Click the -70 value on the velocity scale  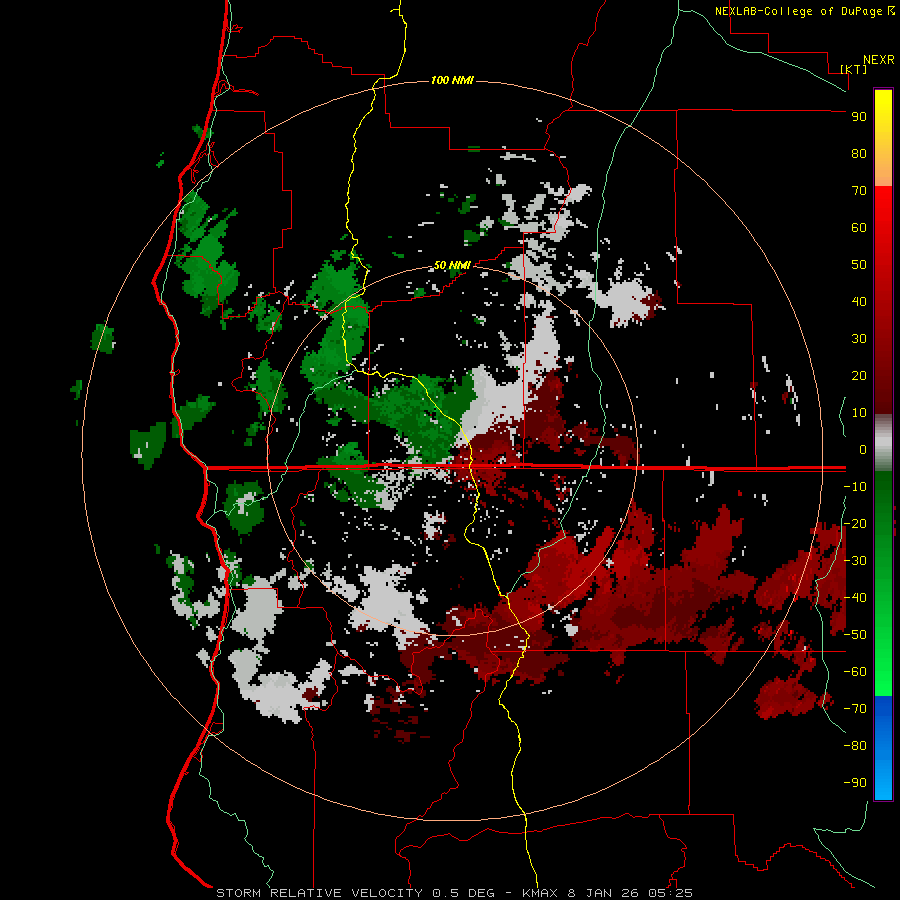pyautogui.click(x=855, y=709)
